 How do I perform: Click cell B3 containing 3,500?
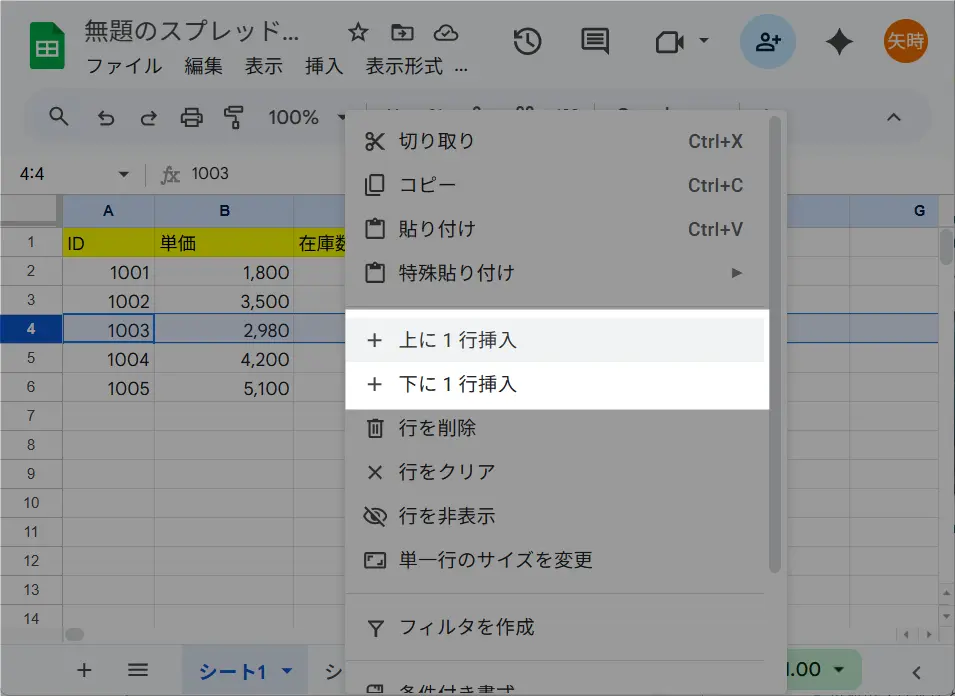[x=224, y=301]
